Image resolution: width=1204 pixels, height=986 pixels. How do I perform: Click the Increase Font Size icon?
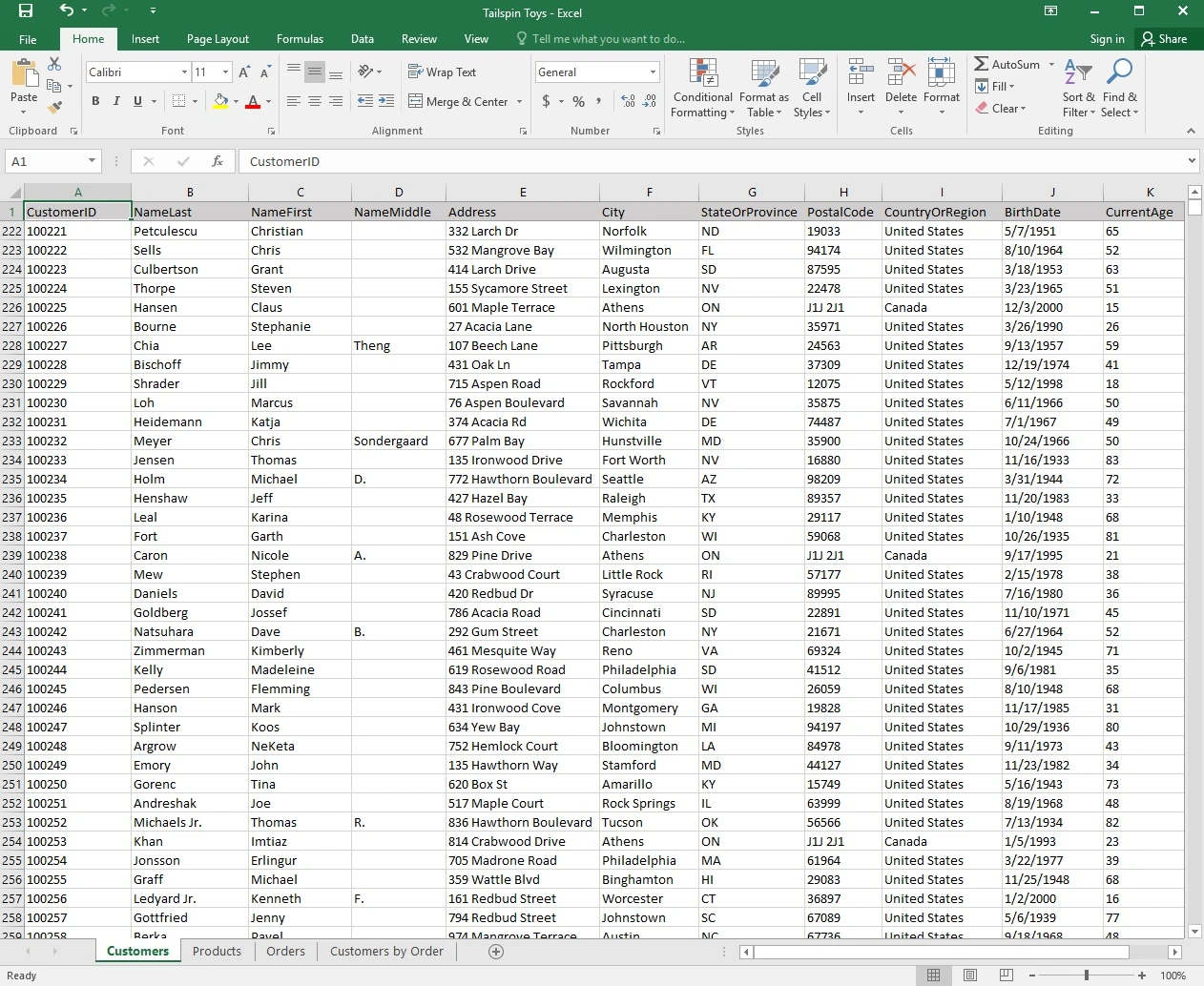coord(244,72)
